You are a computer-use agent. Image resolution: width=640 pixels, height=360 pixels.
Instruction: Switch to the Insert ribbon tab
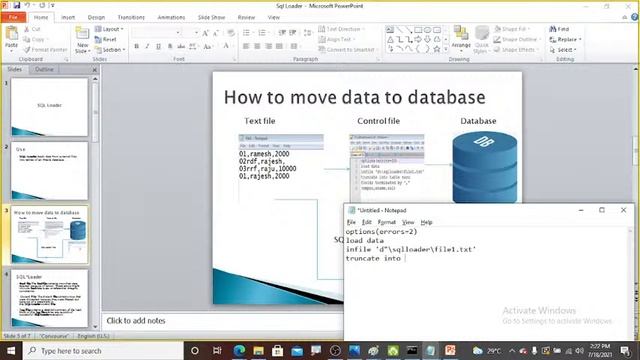point(68,18)
